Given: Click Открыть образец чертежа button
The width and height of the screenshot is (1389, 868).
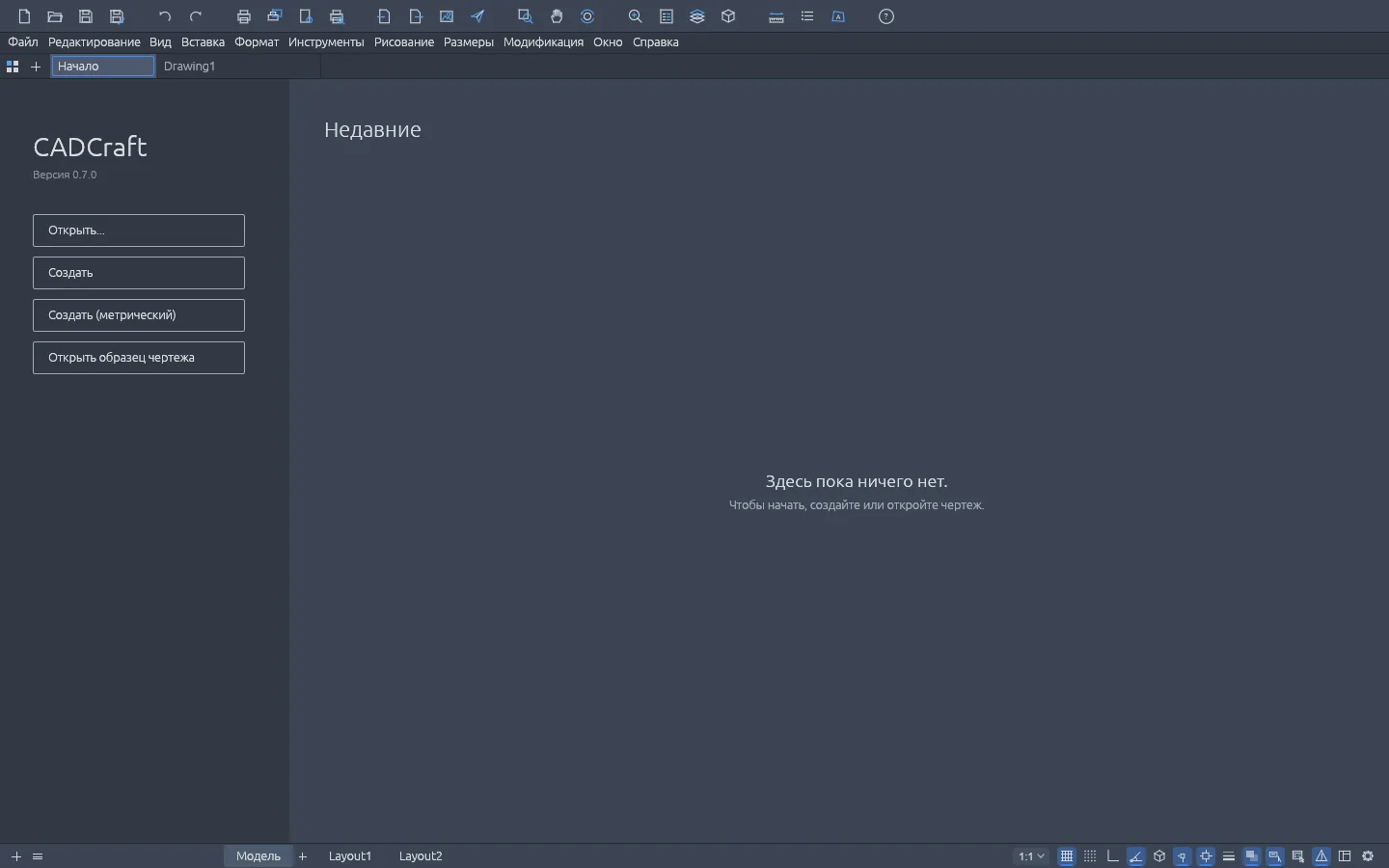Looking at the screenshot, I should (x=139, y=358).
